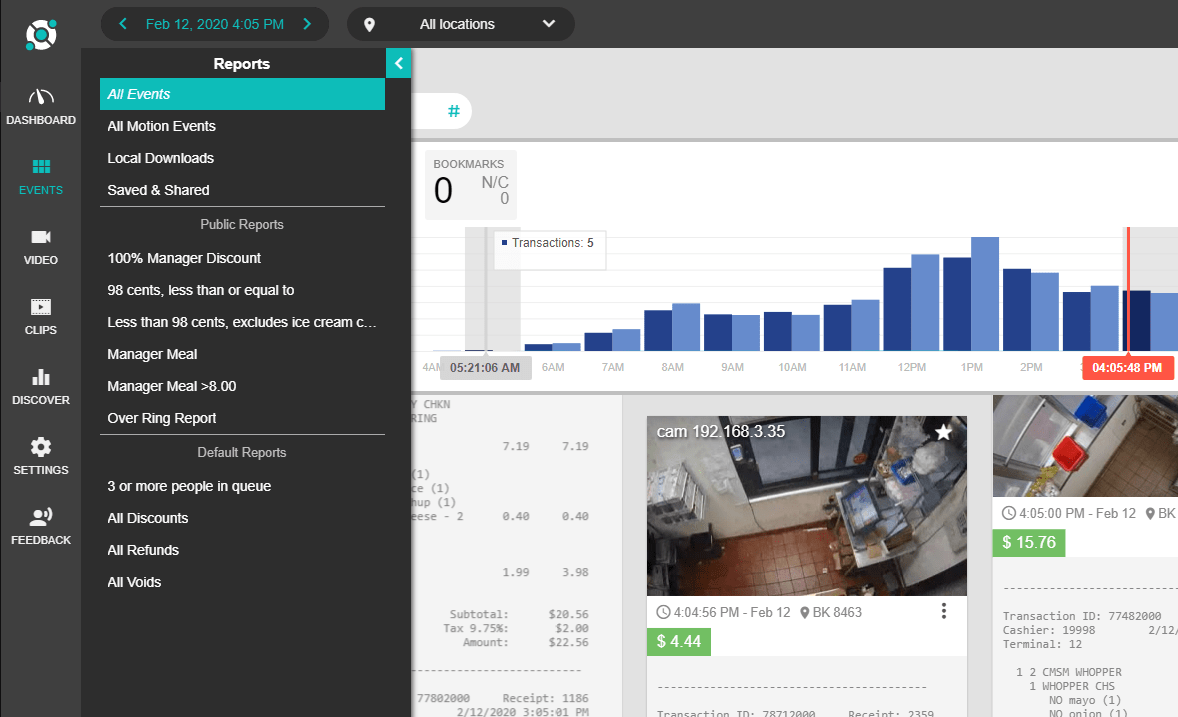The width and height of the screenshot is (1178, 717).
Task: Open the 100% Manager Discount report
Action: (x=242, y=258)
